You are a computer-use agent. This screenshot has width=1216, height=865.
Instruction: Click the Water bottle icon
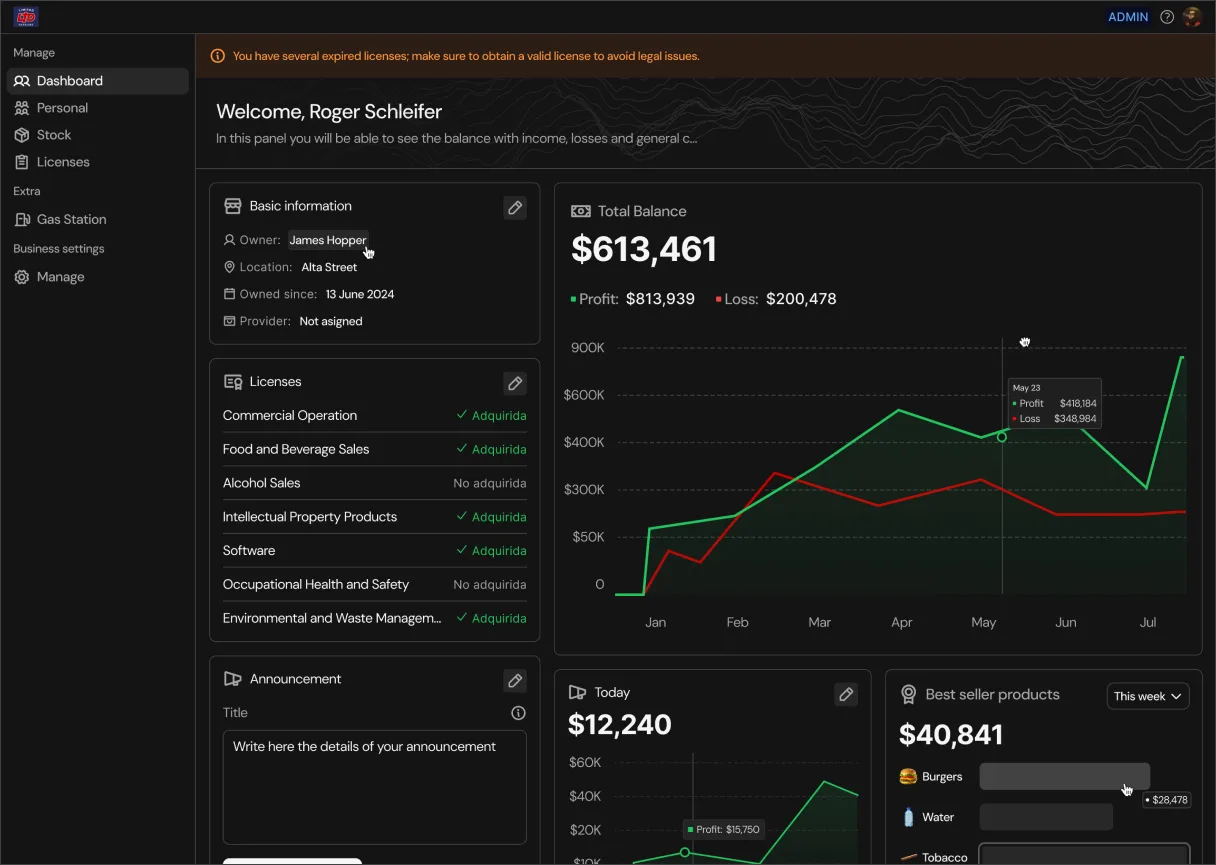(x=908, y=817)
